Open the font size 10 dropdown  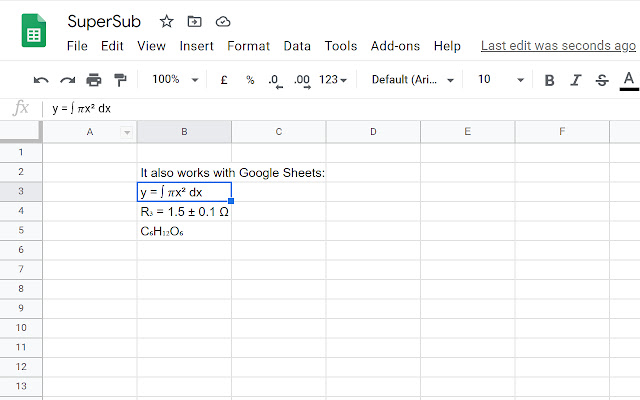[x=500, y=80]
